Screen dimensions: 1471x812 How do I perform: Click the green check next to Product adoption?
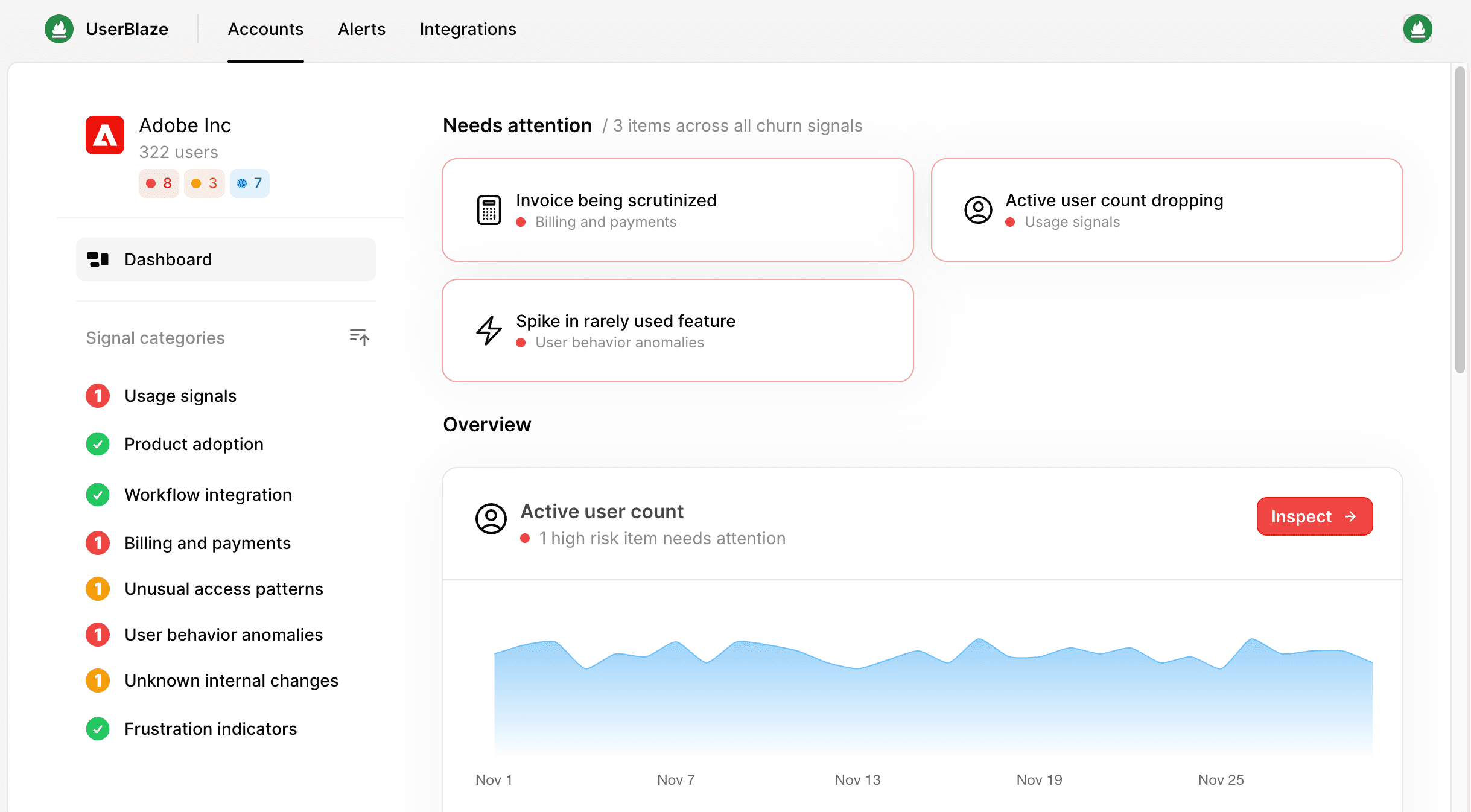pos(98,444)
